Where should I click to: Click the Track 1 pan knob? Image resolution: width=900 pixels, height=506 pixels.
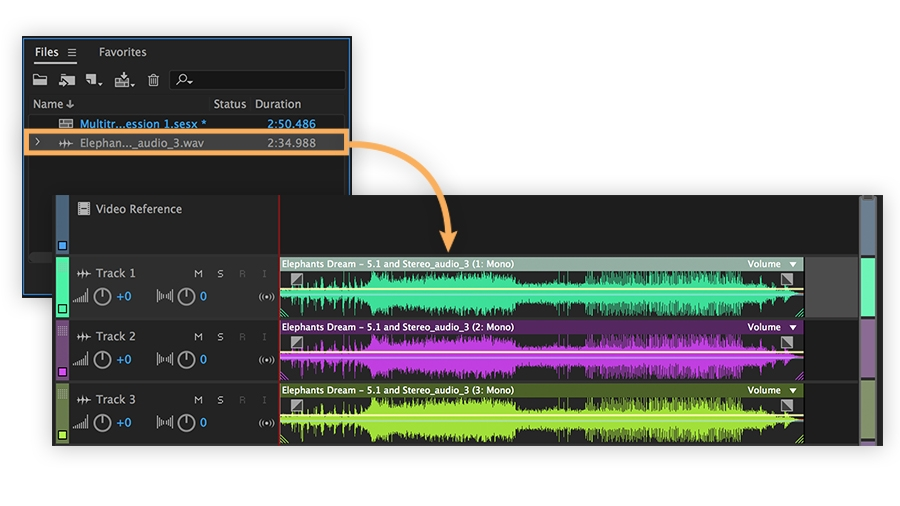pyautogui.click(x=186, y=297)
